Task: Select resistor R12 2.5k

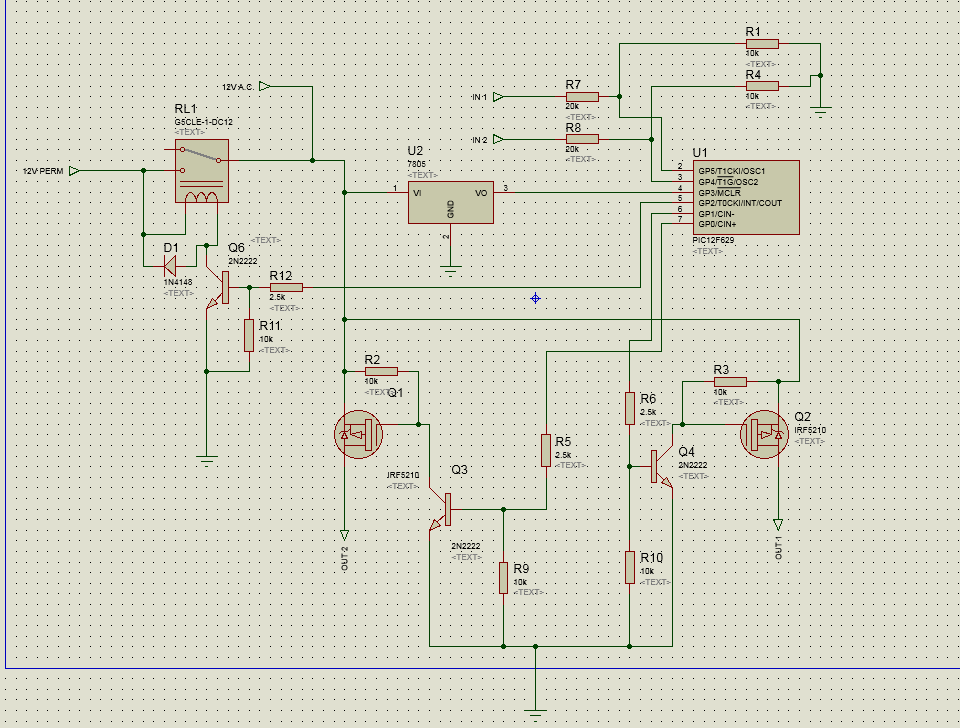Action: pyautogui.click(x=286, y=287)
